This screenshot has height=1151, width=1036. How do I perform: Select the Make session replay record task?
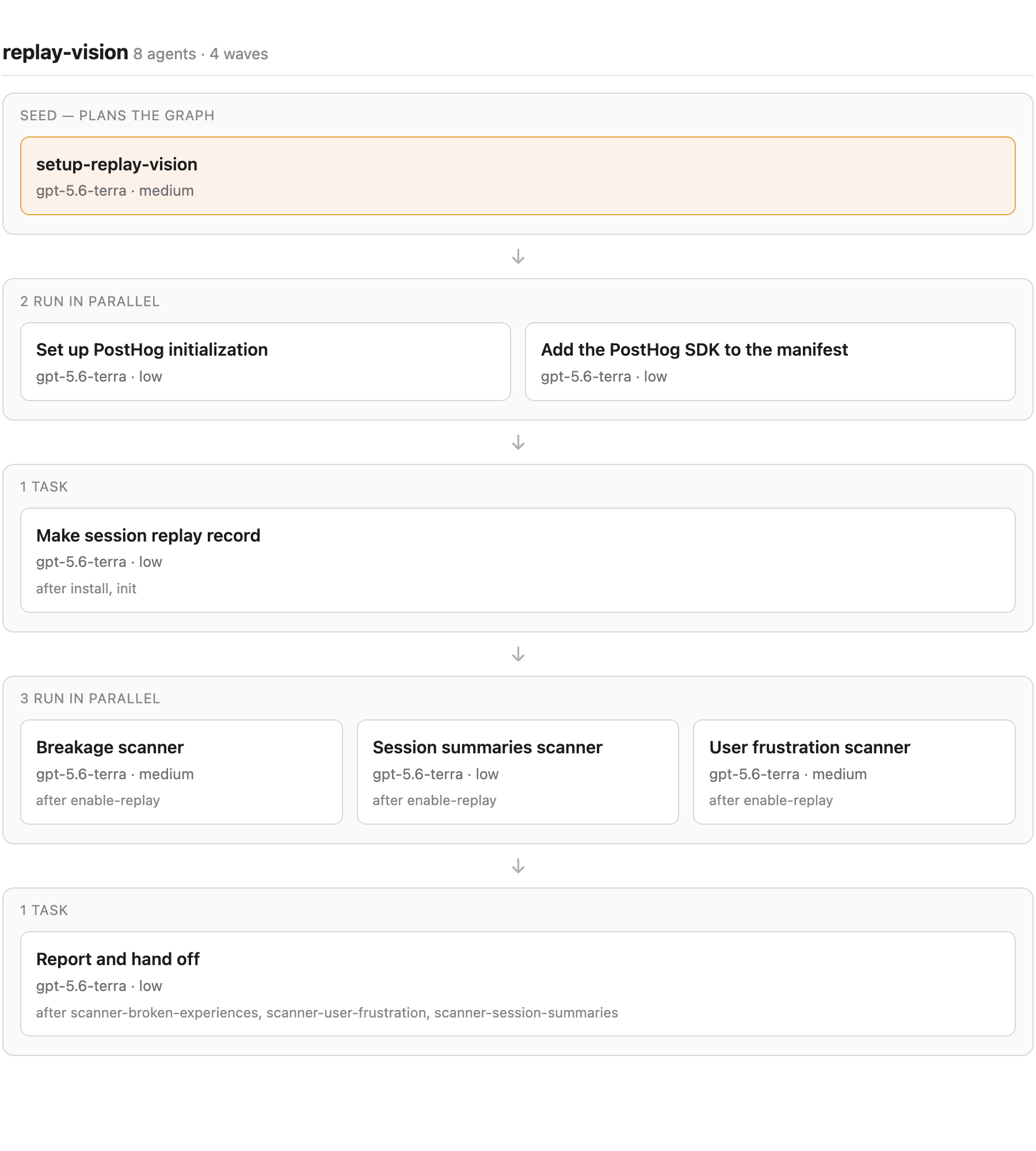pos(518,560)
